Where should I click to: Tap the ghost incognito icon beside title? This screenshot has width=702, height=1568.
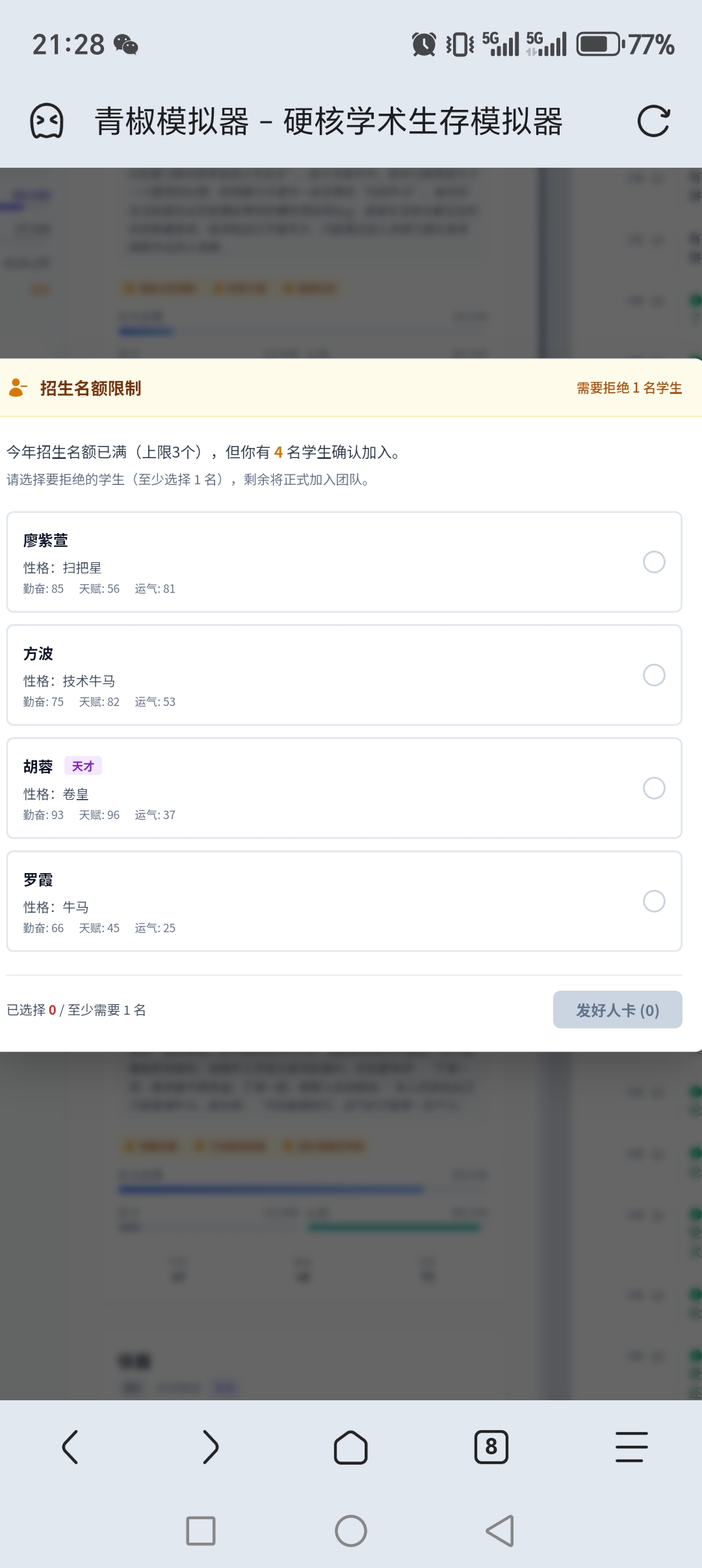coord(47,122)
